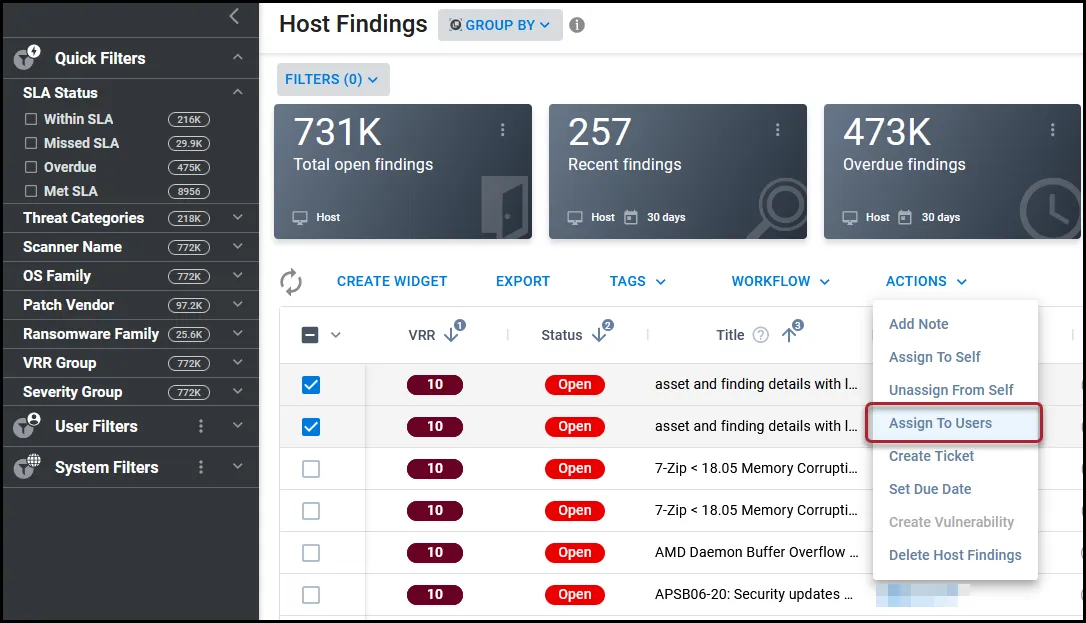This screenshot has width=1086, height=623.
Task: Open User Filters three-dot menu
Action: tap(201, 426)
